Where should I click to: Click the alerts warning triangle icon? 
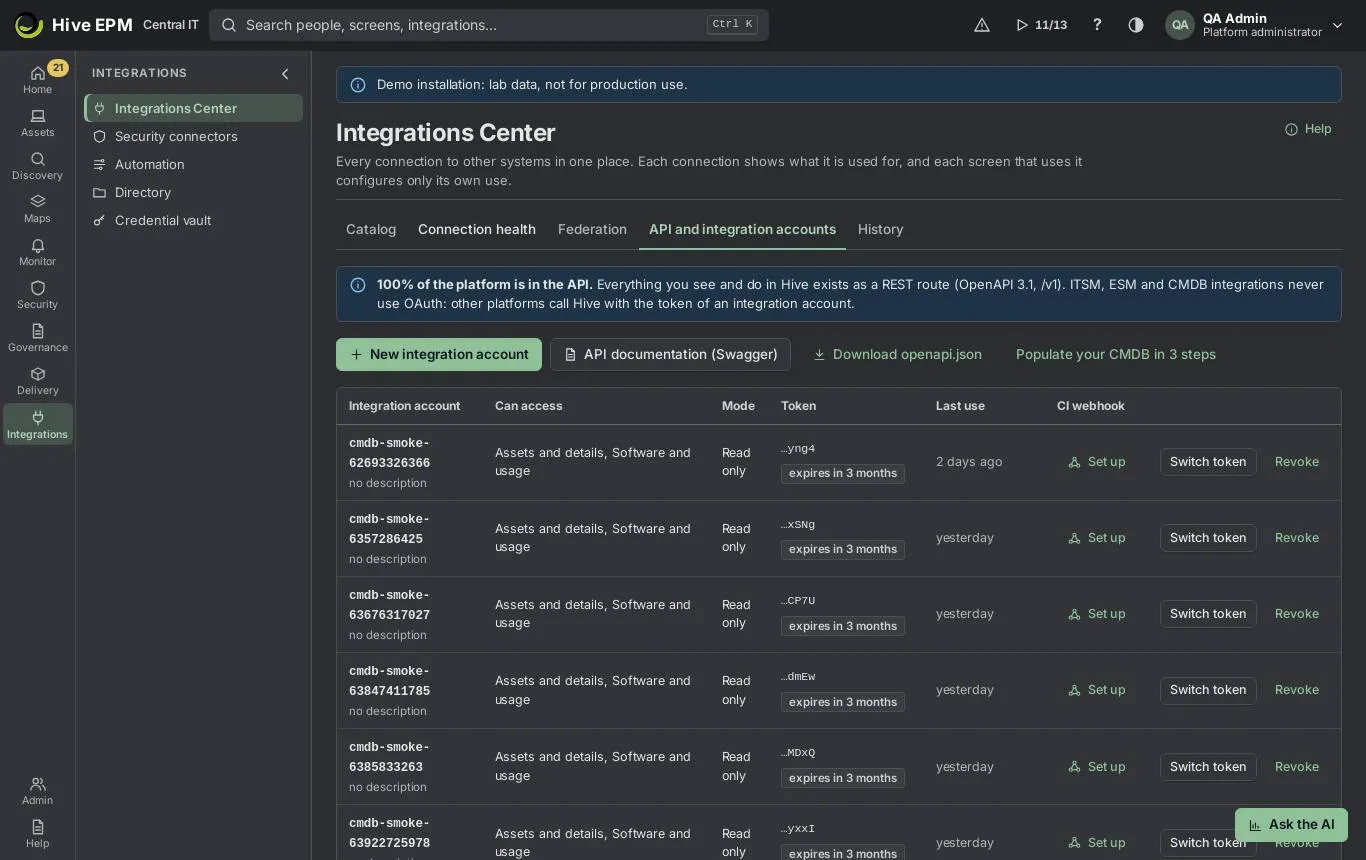pos(982,25)
